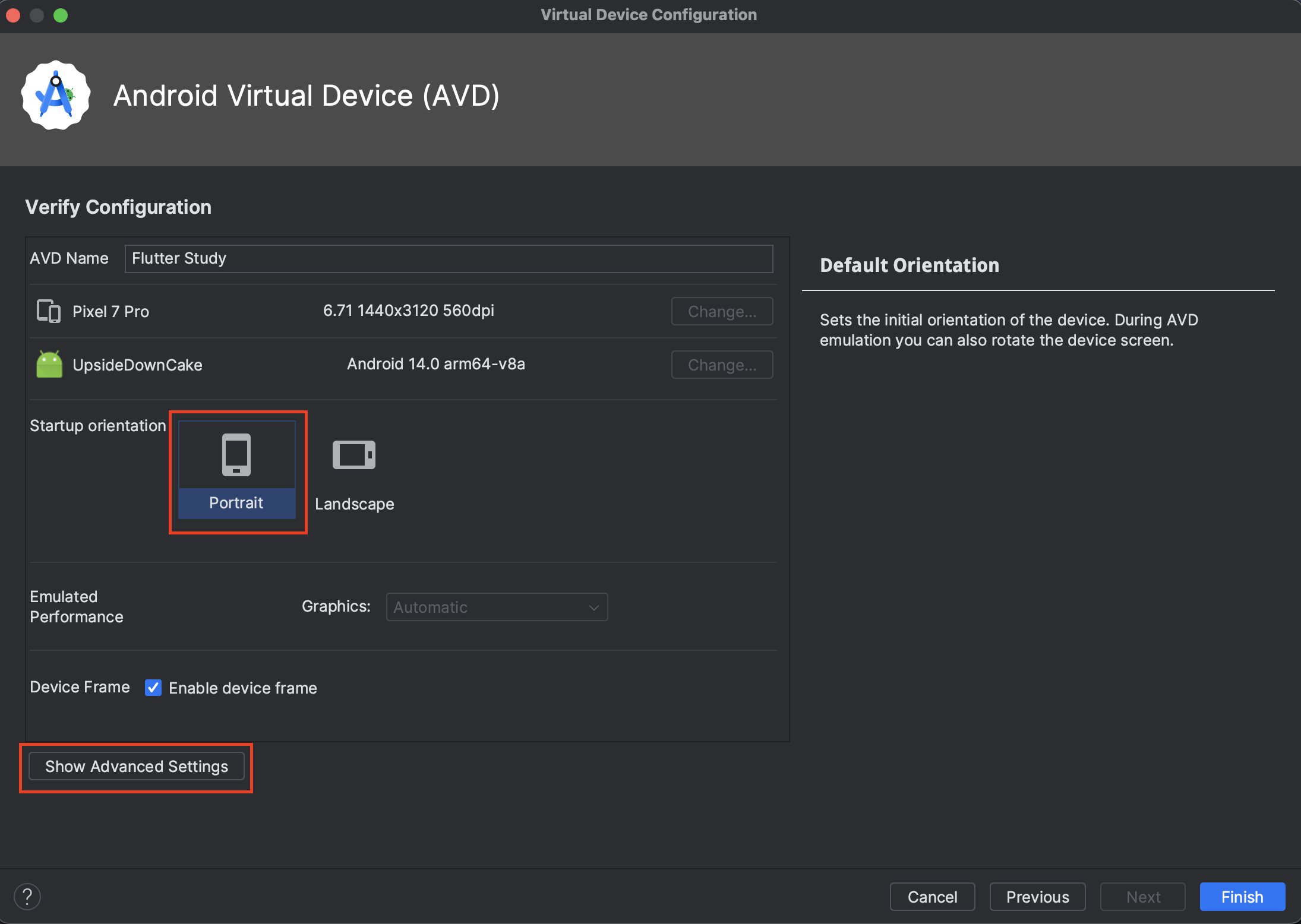The height and width of the screenshot is (924, 1301).
Task: Select the Portrait orientation phone icon
Action: [x=236, y=455]
